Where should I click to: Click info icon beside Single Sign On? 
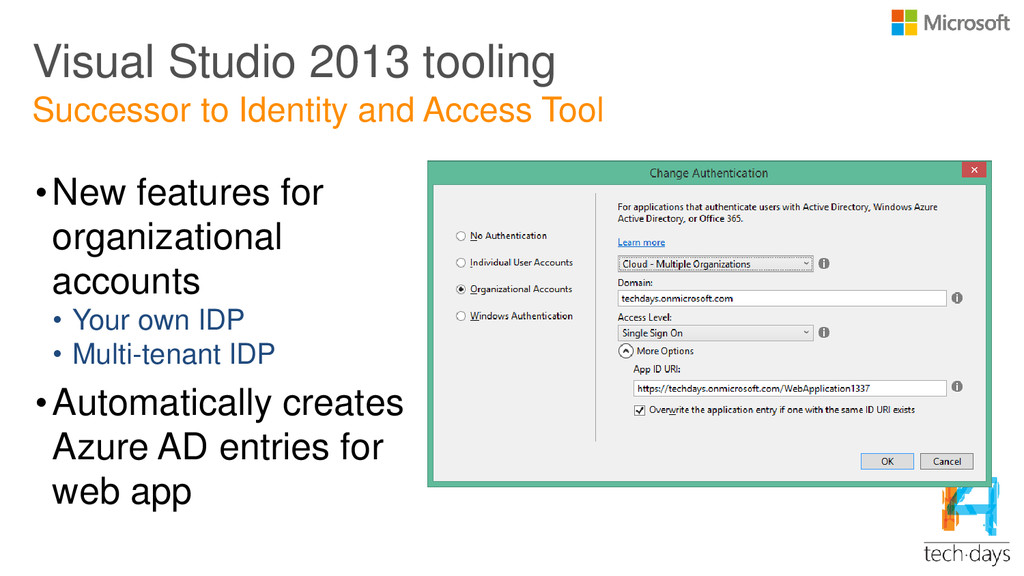pos(824,332)
